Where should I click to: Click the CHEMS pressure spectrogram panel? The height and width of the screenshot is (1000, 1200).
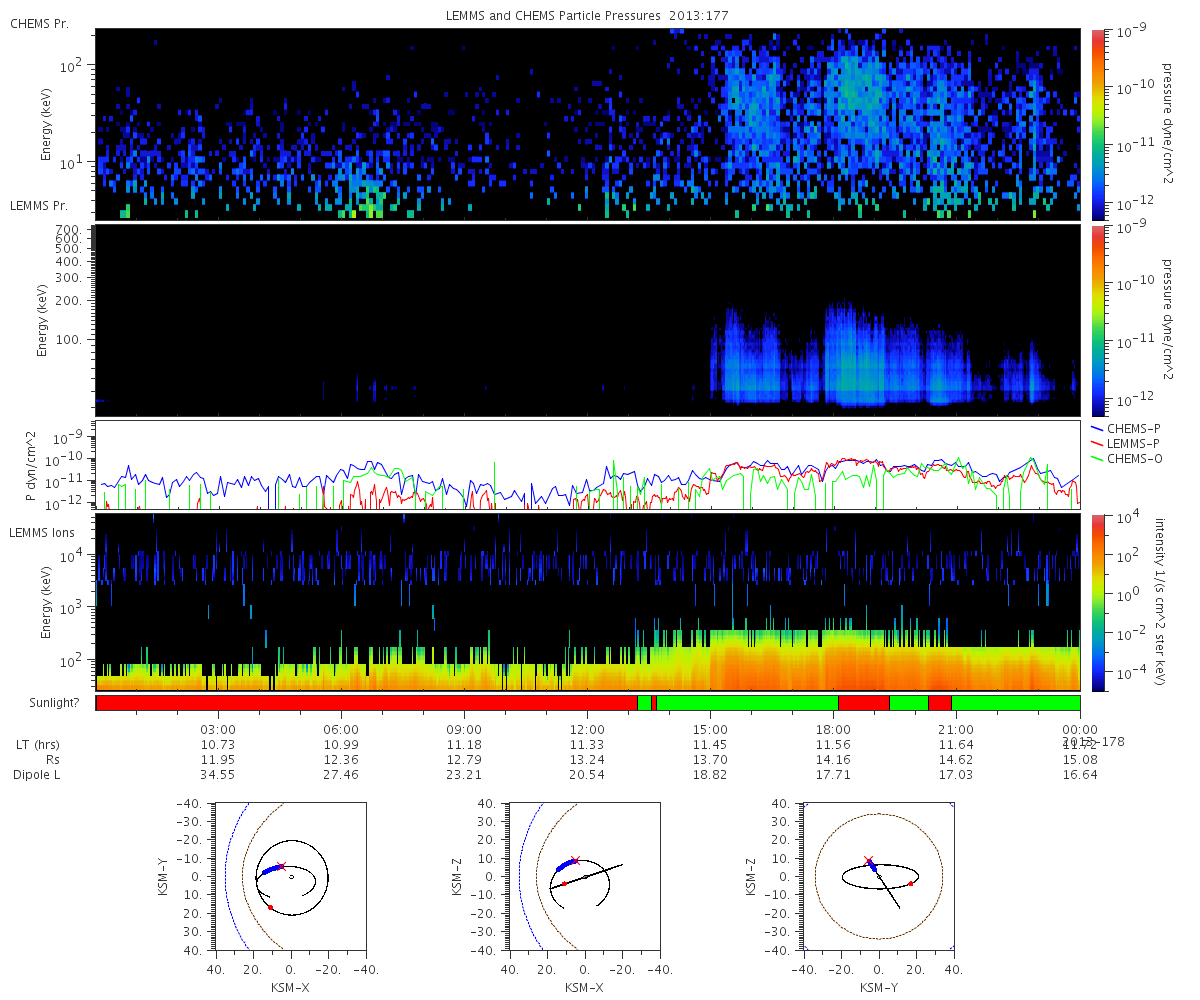pyautogui.click(x=588, y=125)
